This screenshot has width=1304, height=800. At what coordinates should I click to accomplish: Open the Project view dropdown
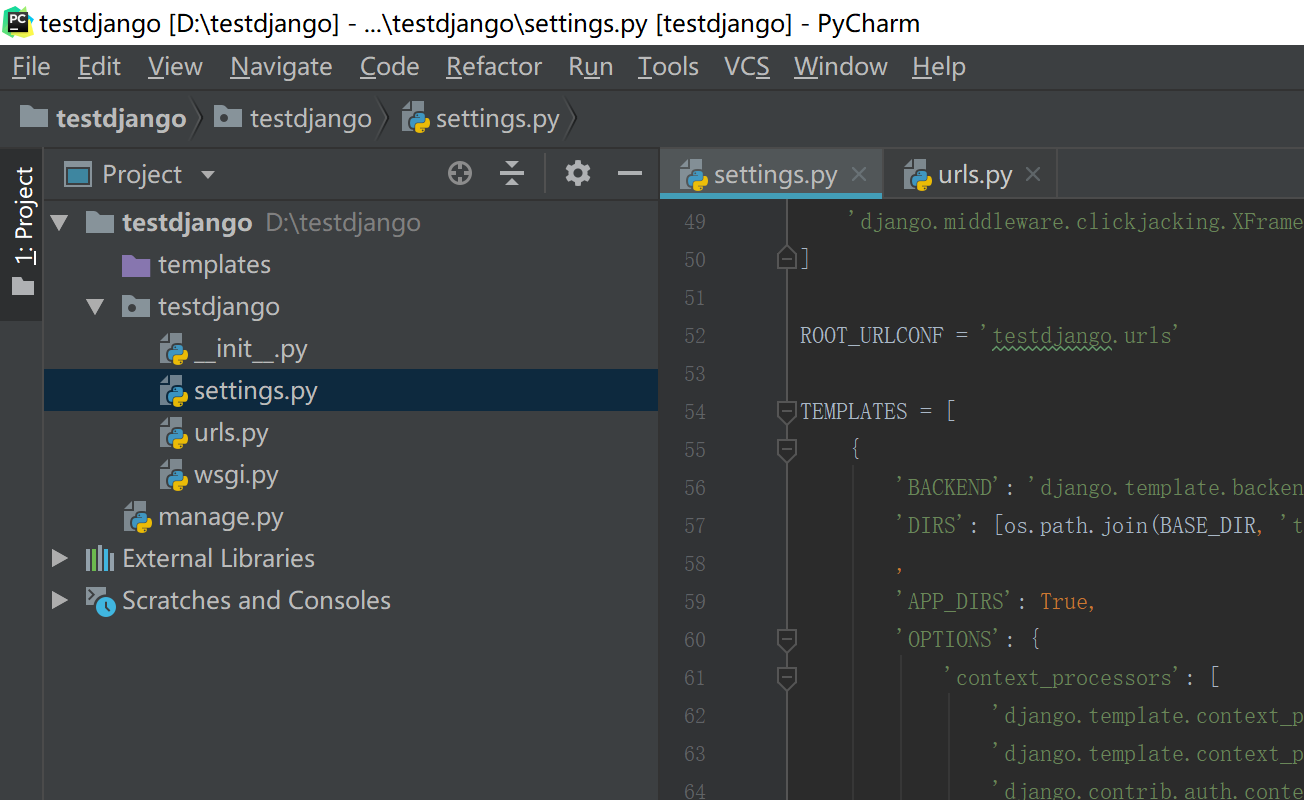(207, 174)
